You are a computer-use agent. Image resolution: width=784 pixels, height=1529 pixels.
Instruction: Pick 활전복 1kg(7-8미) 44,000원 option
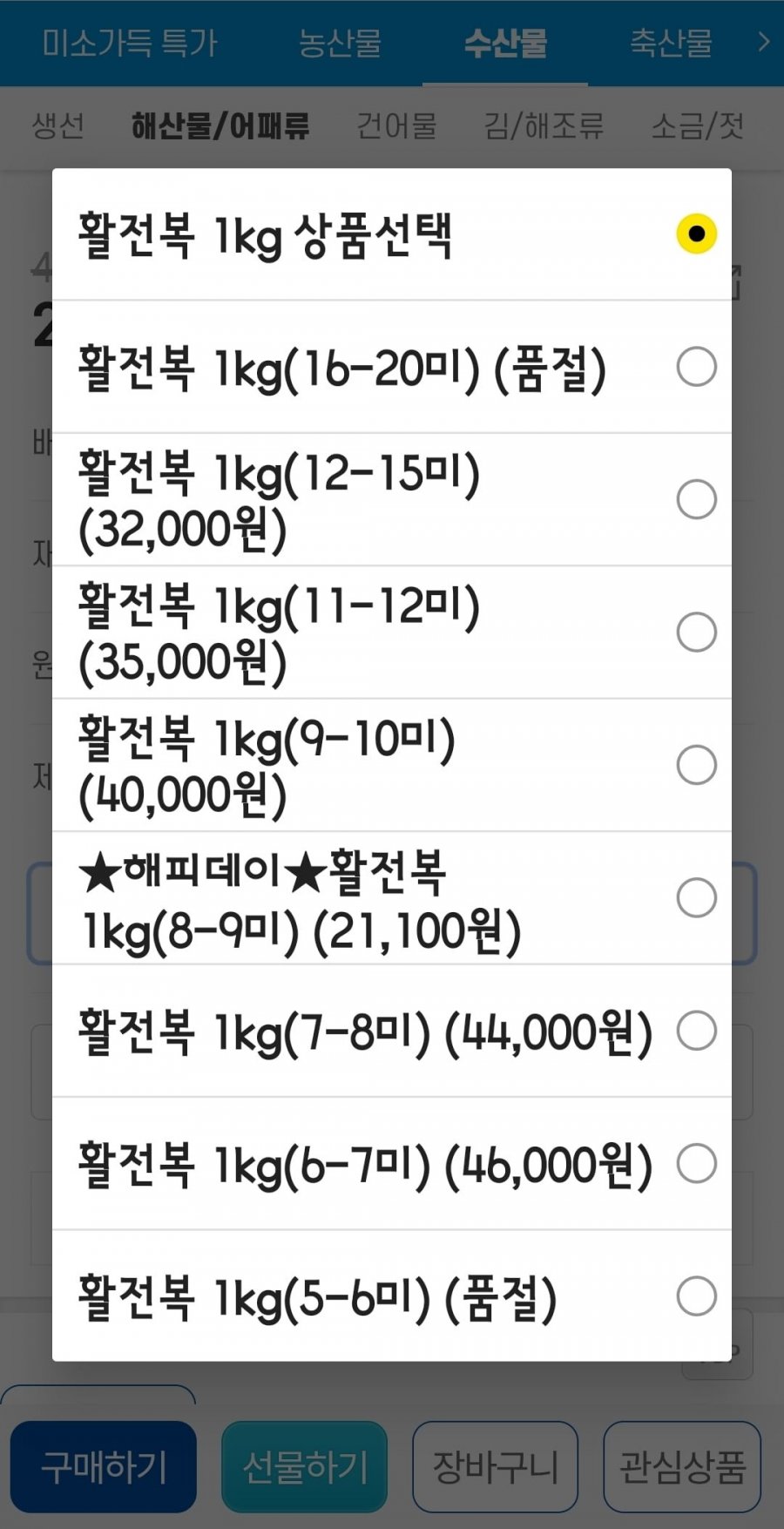(695, 1031)
